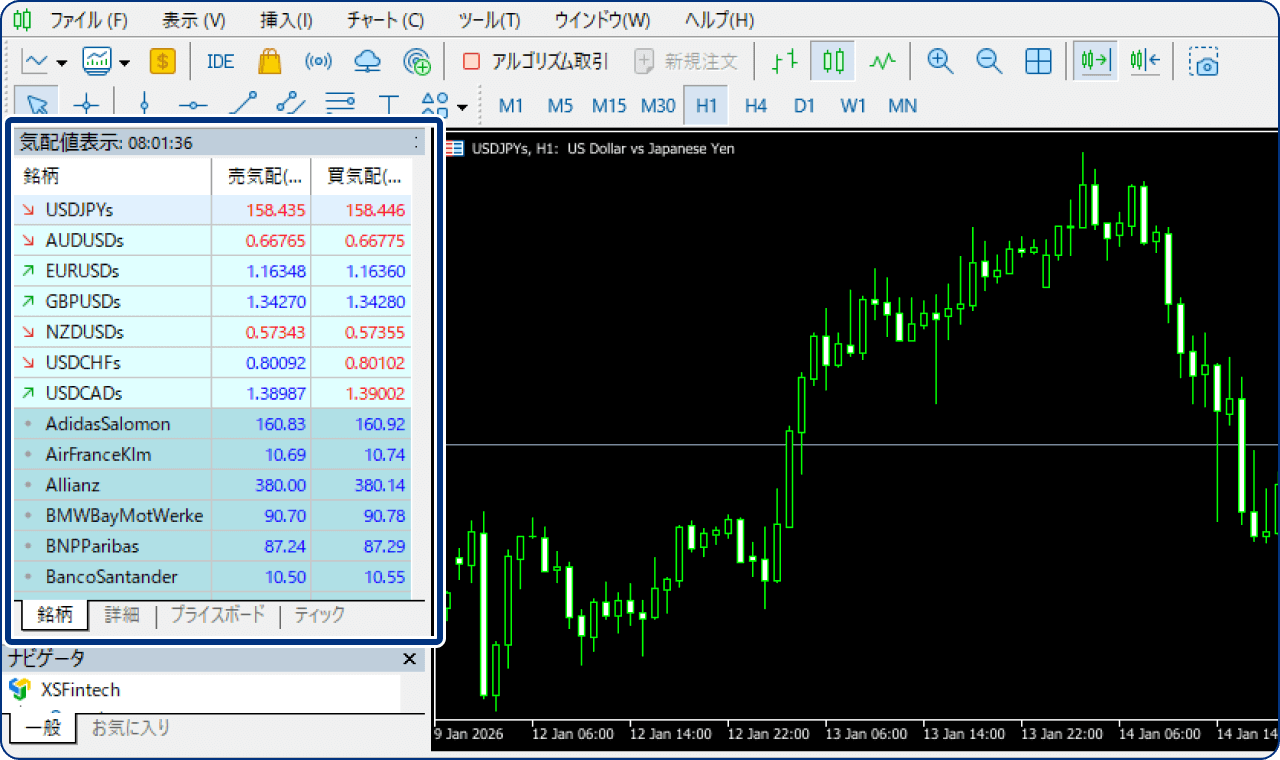Toggle chart auto-scroll to latest bar

[1095, 61]
